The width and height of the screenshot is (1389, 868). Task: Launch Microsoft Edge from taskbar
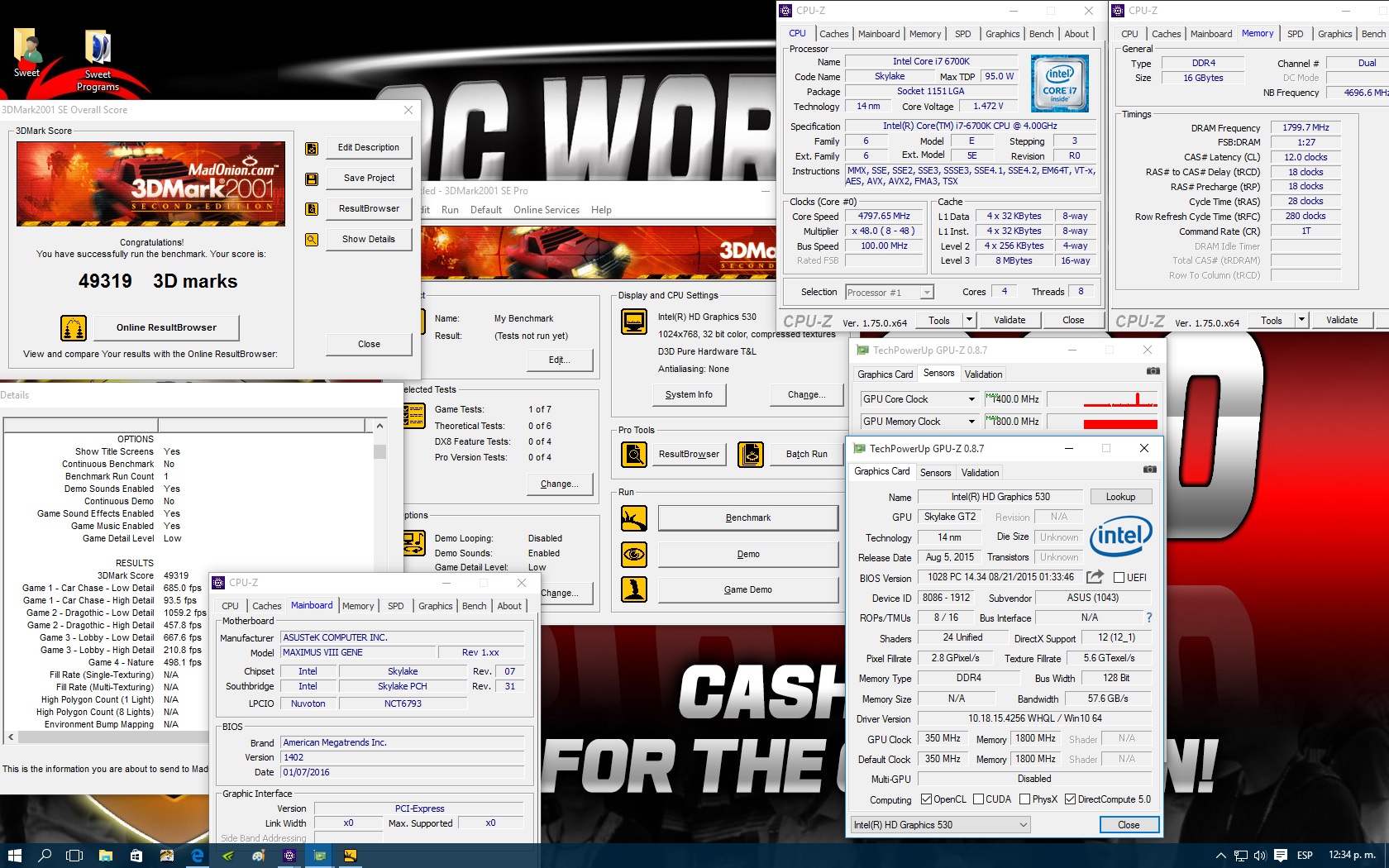pos(197,856)
